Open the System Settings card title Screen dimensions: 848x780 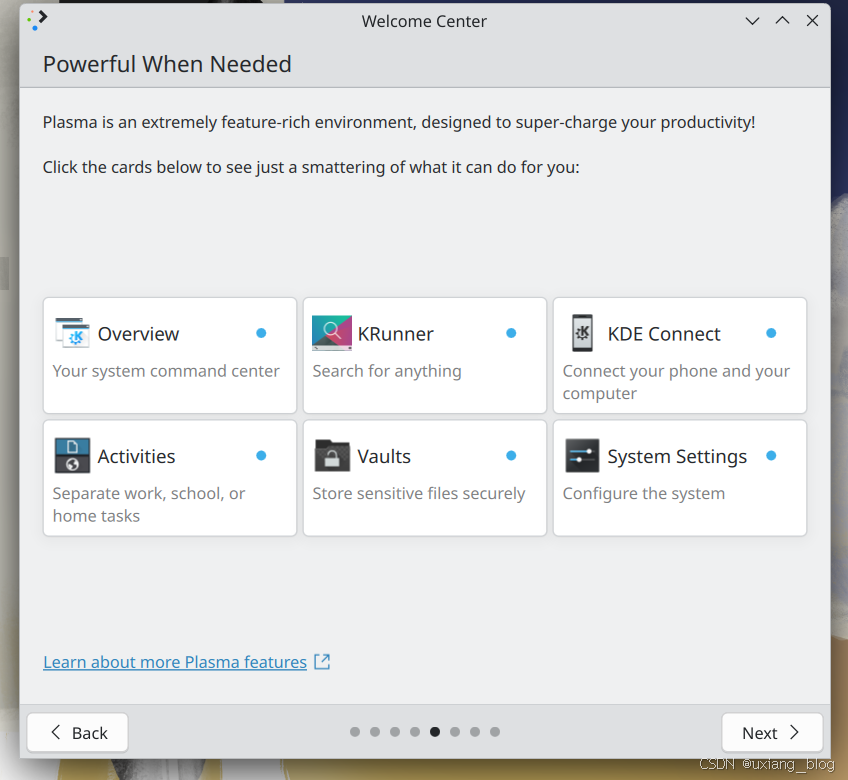point(677,456)
